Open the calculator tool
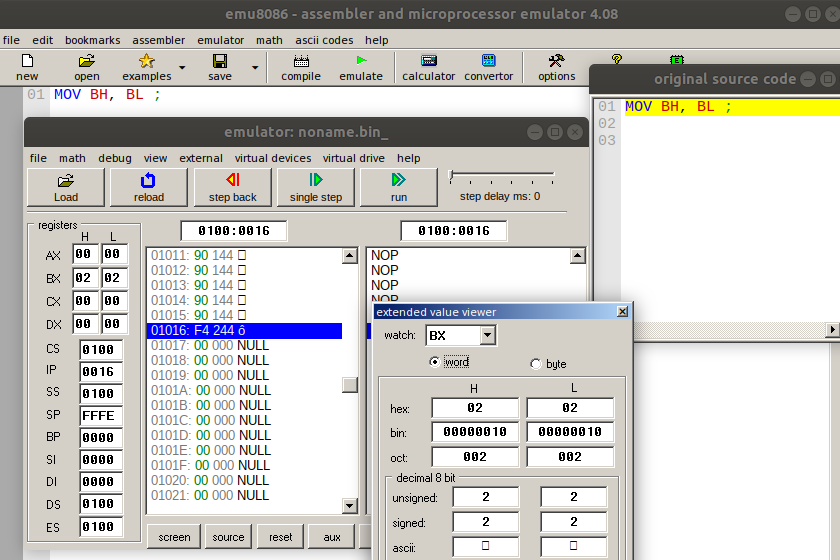The width and height of the screenshot is (840, 560). [x=429, y=61]
